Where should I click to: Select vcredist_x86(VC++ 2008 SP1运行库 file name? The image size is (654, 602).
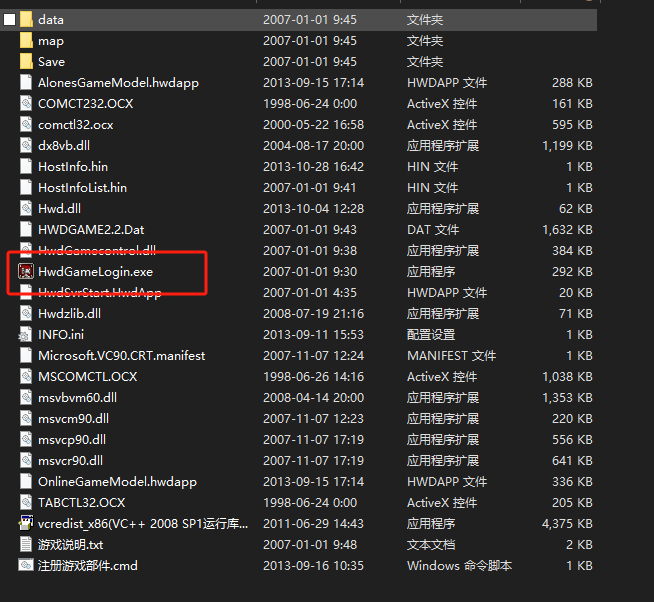[143, 524]
